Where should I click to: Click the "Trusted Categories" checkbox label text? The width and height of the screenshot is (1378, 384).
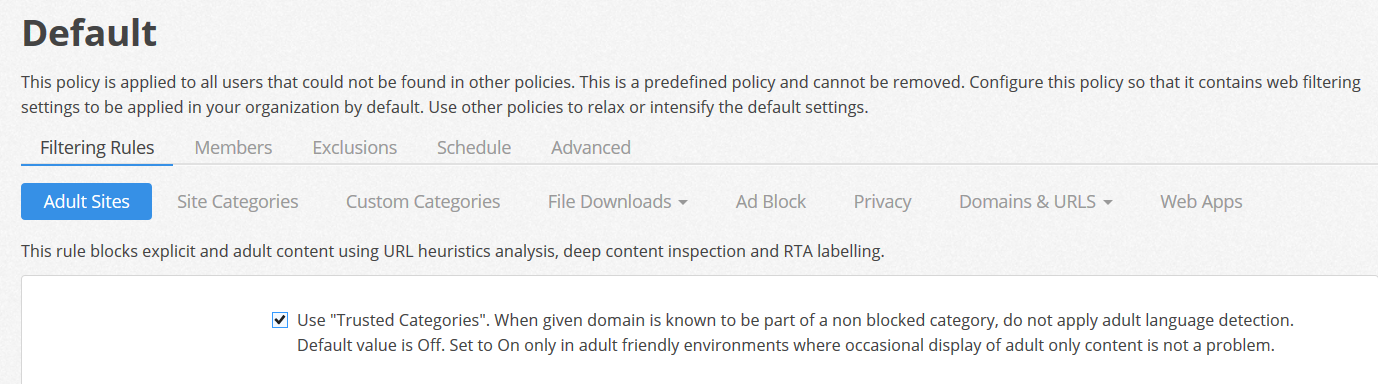[796, 333]
